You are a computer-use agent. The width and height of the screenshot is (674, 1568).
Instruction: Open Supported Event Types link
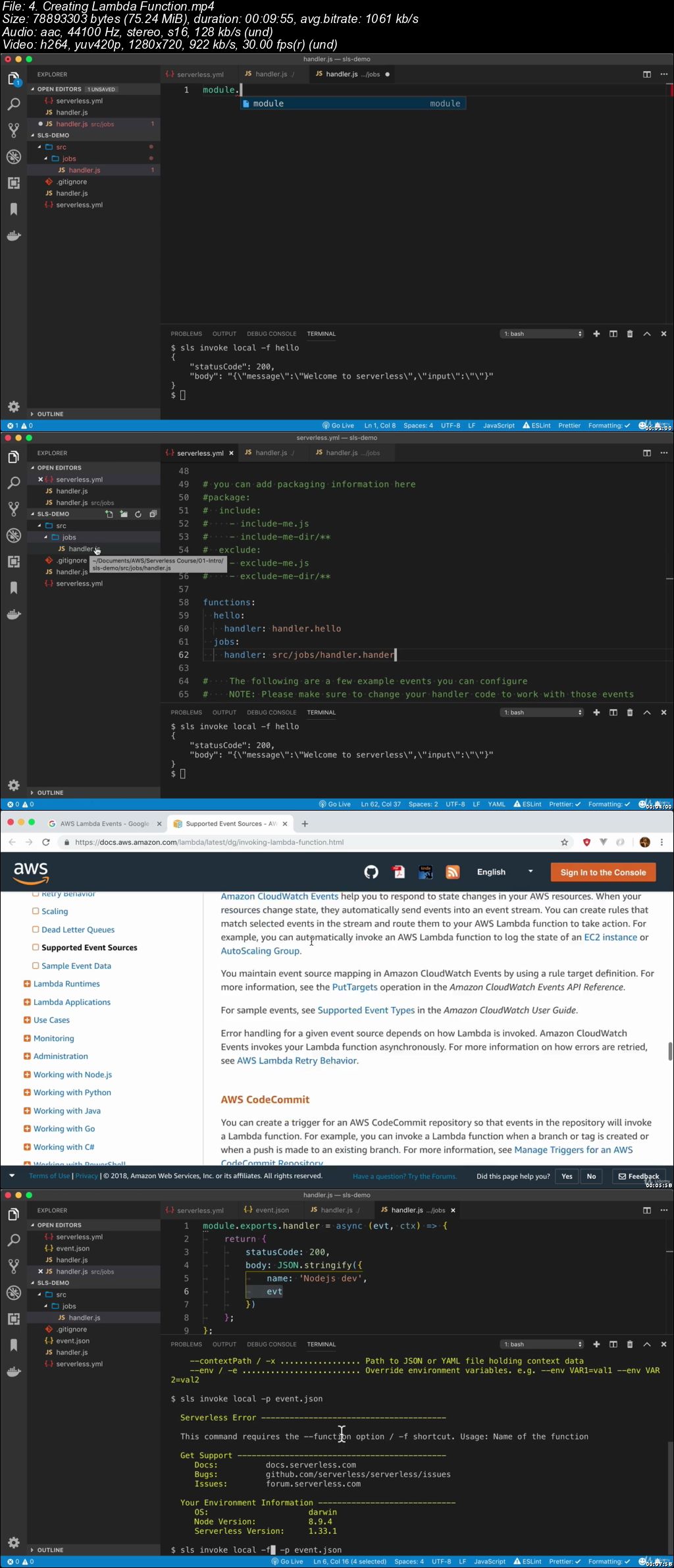click(x=366, y=1010)
